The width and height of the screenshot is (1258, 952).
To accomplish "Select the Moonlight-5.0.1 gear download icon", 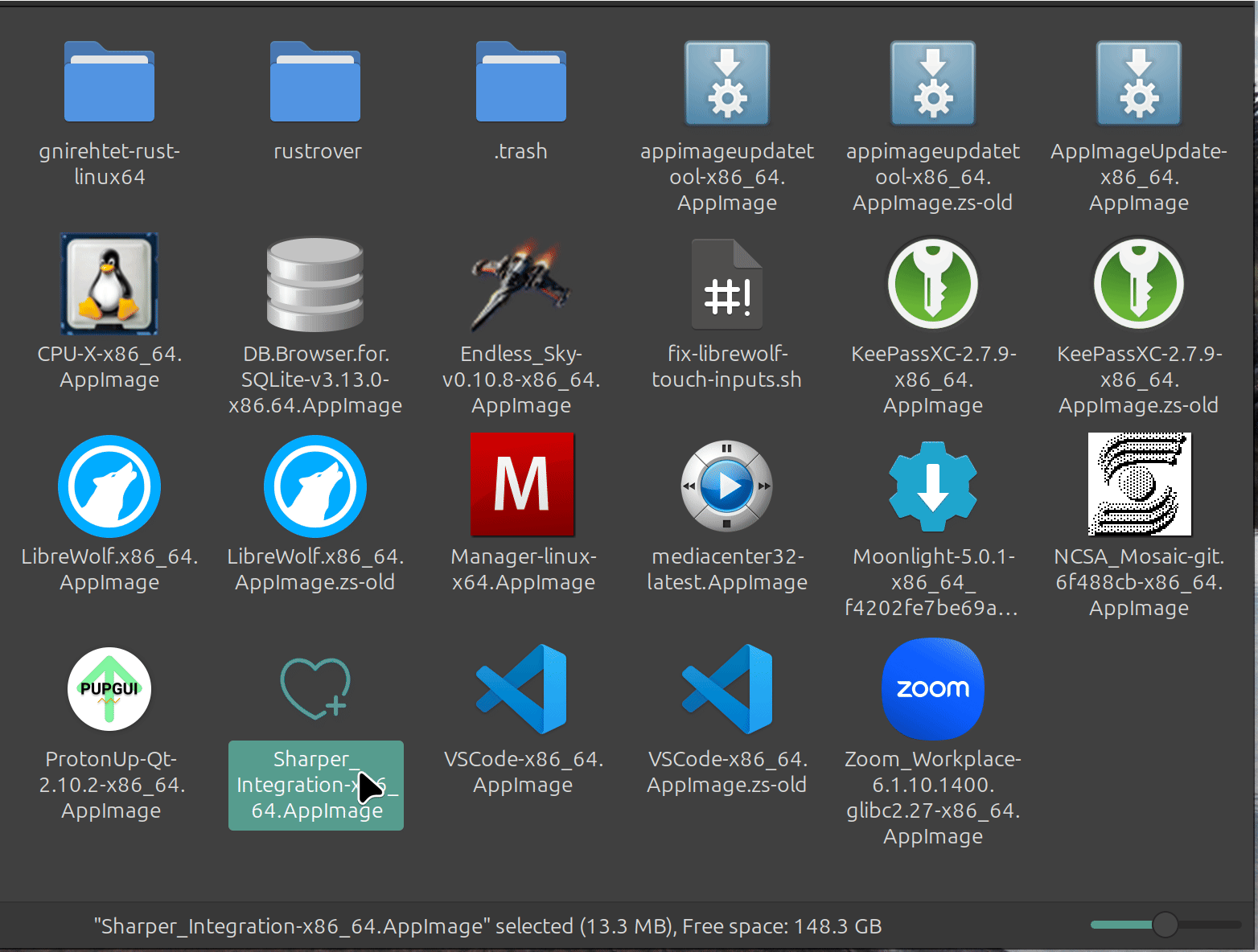I will point(933,486).
